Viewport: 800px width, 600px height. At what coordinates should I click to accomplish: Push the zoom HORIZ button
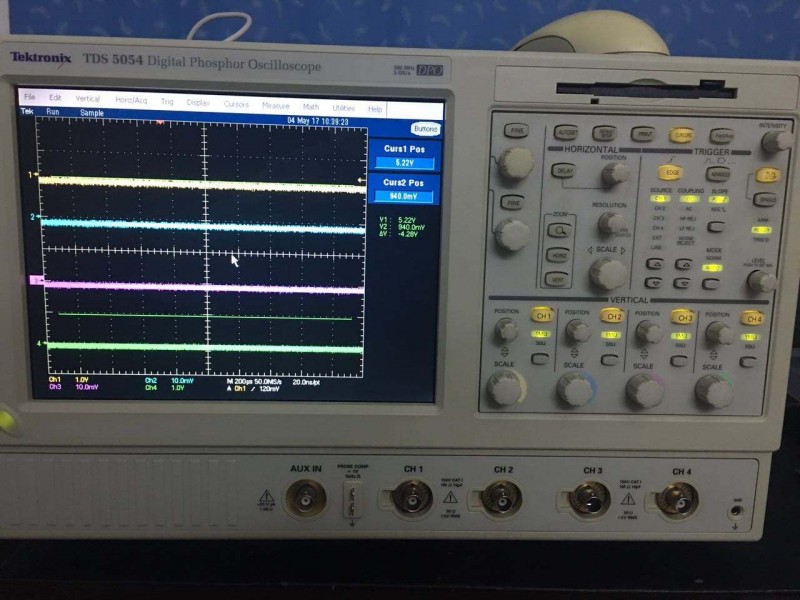click(x=558, y=255)
